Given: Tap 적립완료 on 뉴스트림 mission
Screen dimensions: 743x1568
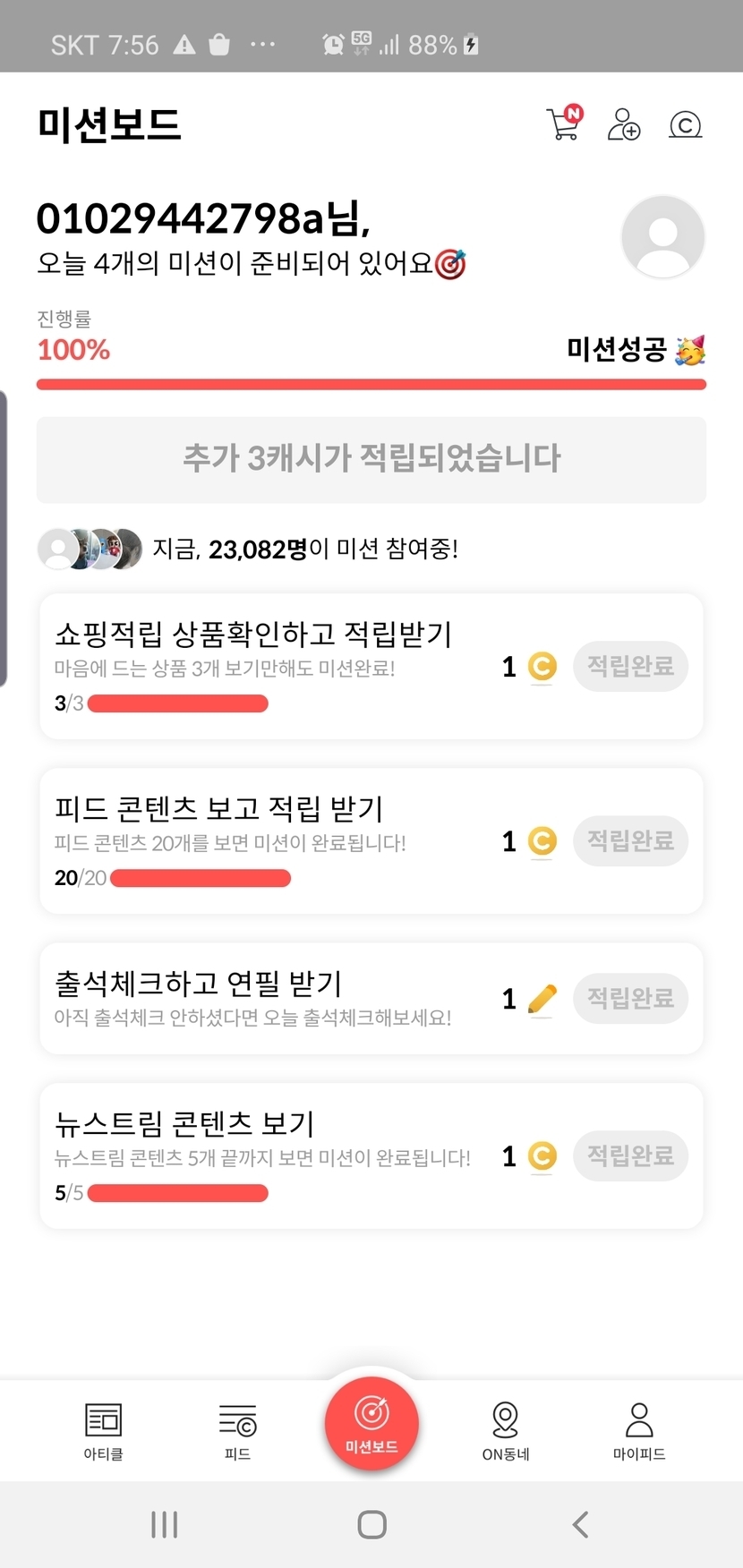Looking at the screenshot, I should coord(630,1155).
